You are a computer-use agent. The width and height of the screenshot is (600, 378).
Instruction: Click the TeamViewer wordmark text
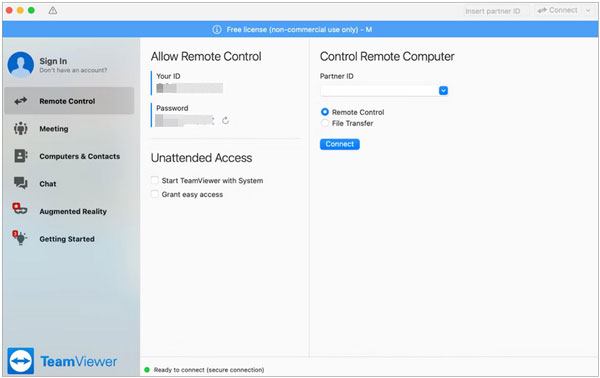point(79,361)
